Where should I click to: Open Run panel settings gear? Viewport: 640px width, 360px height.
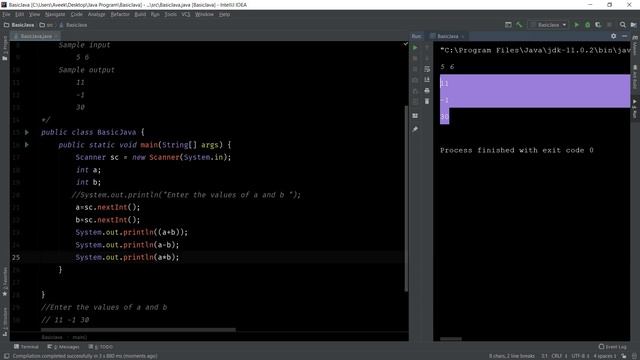pos(613,36)
